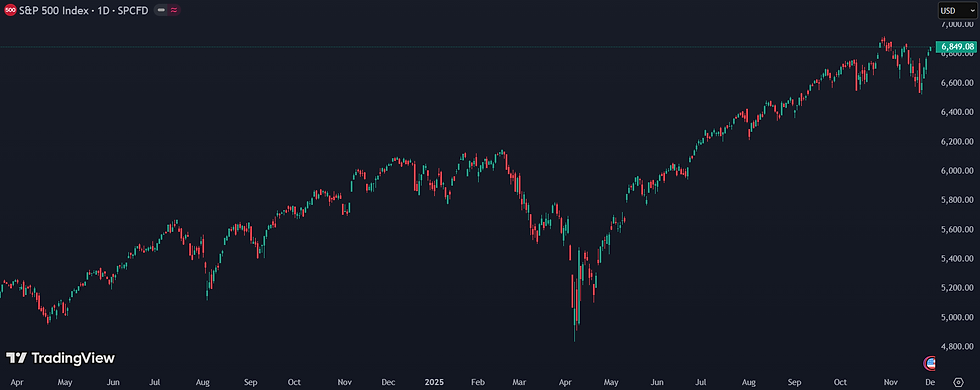Click the 5,000.00 price axis label
This screenshot has width=980, height=390.
[959, 318]
